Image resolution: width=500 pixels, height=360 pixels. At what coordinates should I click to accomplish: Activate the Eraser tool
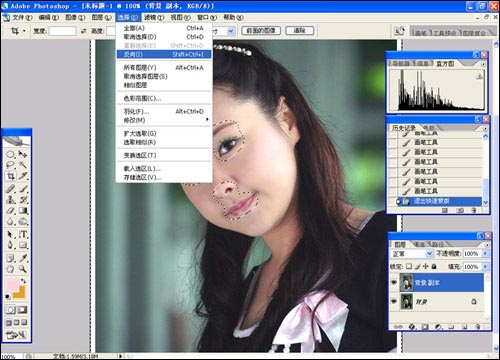tap(10, 211)
